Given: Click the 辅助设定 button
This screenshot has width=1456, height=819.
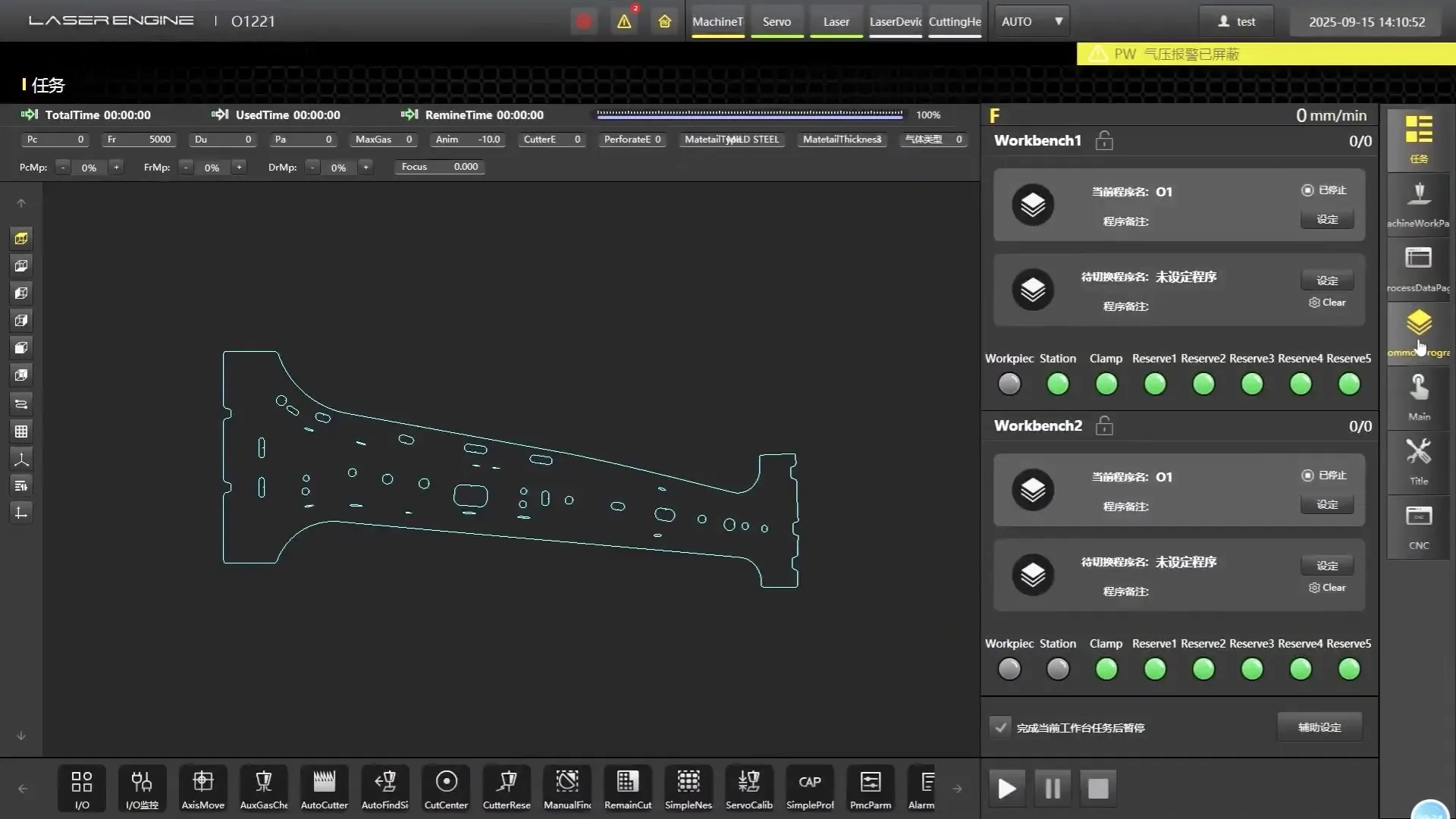Looking at the screenshot, I should [x=1319, y=727].
